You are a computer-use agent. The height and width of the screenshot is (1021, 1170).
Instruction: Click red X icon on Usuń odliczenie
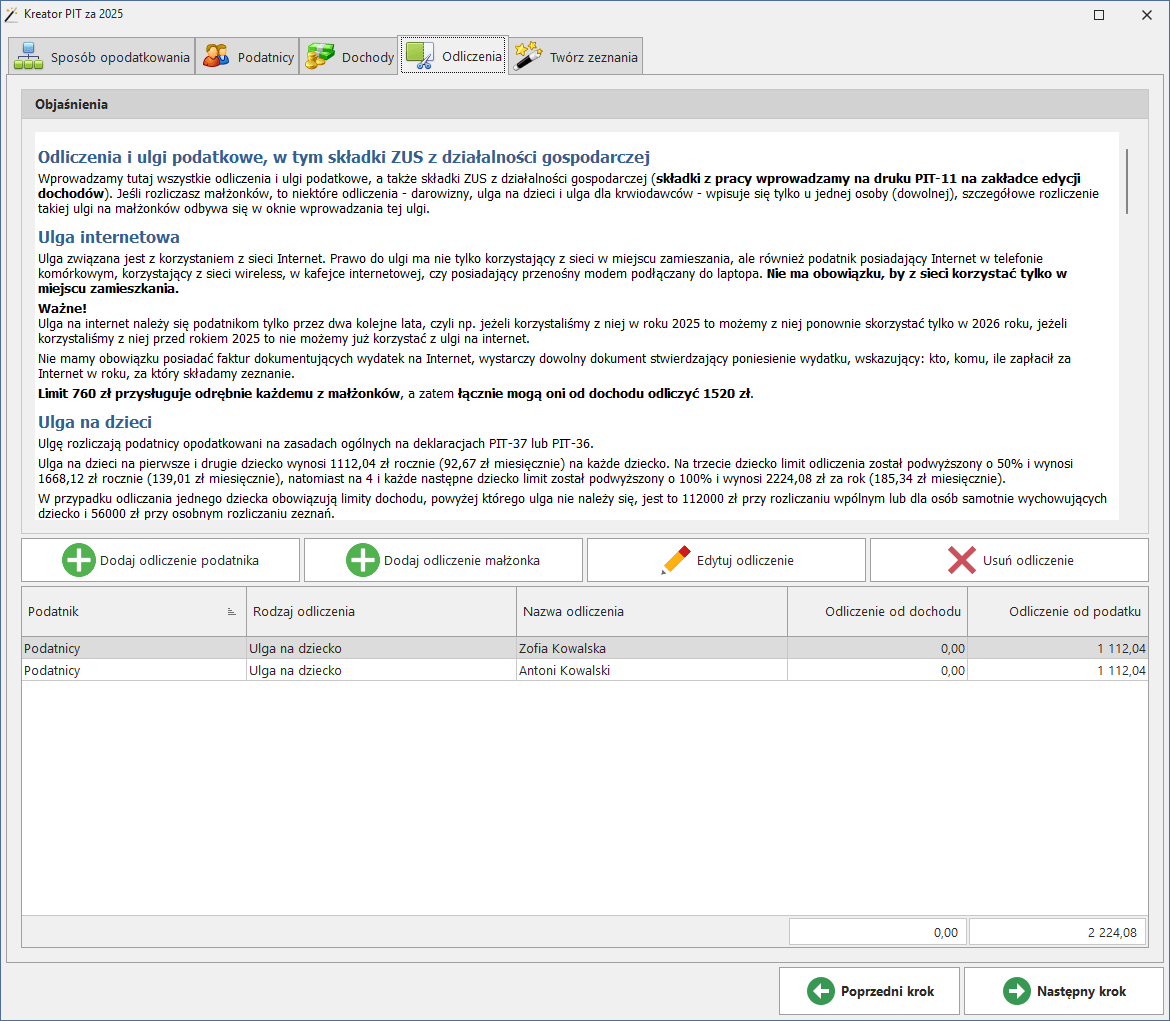(962, 560)
